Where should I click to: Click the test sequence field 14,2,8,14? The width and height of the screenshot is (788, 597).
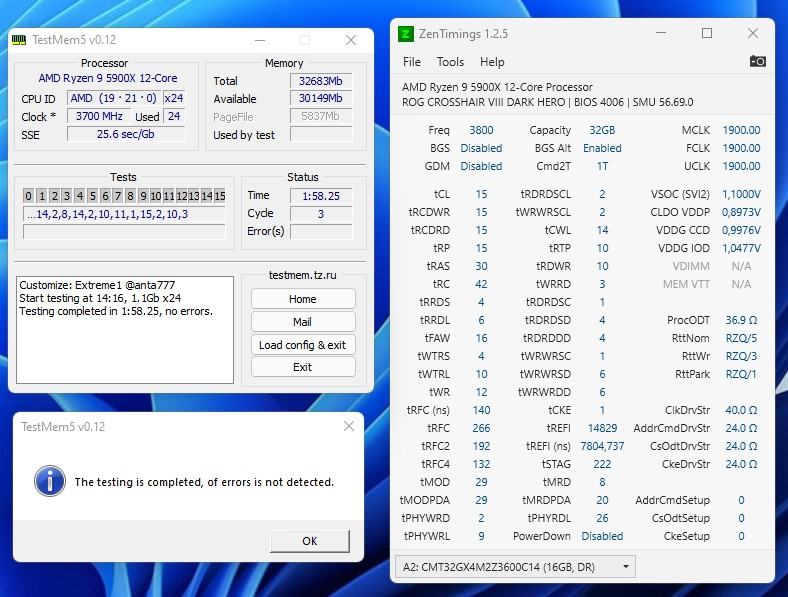tap(124, 214)
